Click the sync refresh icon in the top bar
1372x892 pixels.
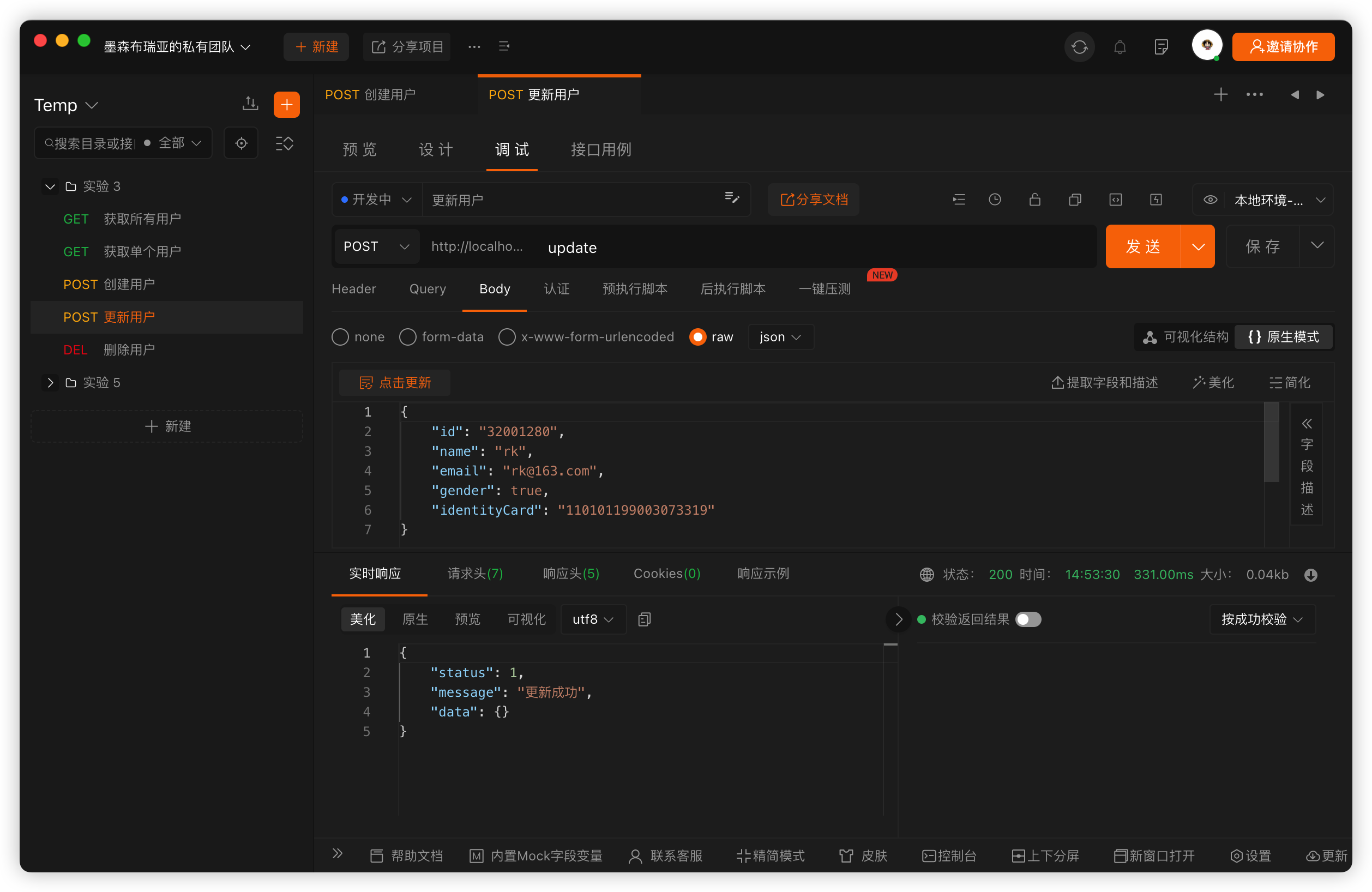pyautogui.click(x=1079, y=47)
